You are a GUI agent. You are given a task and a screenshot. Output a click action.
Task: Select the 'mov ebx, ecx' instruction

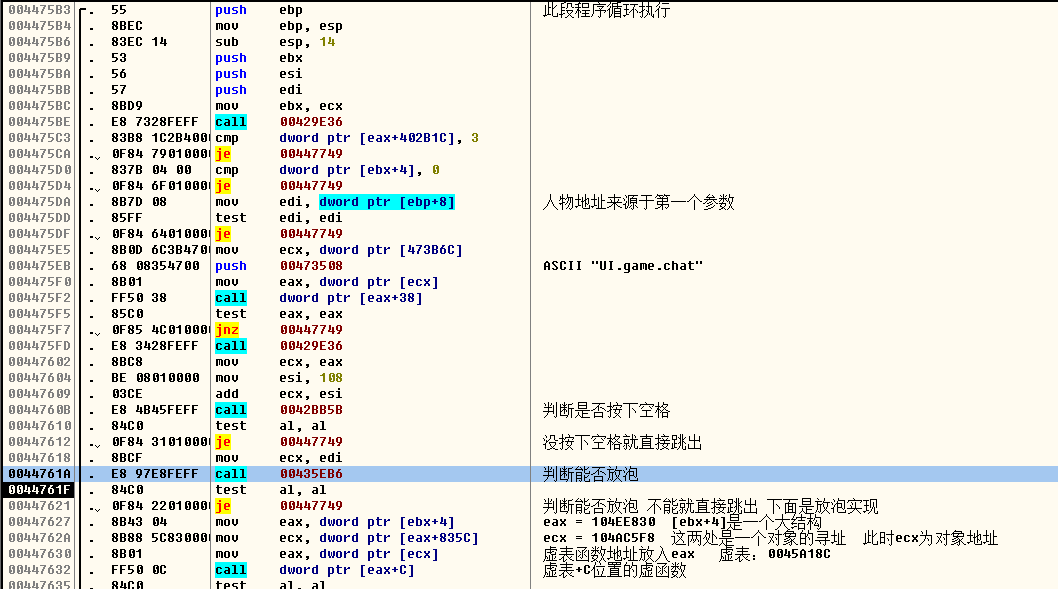279,106
